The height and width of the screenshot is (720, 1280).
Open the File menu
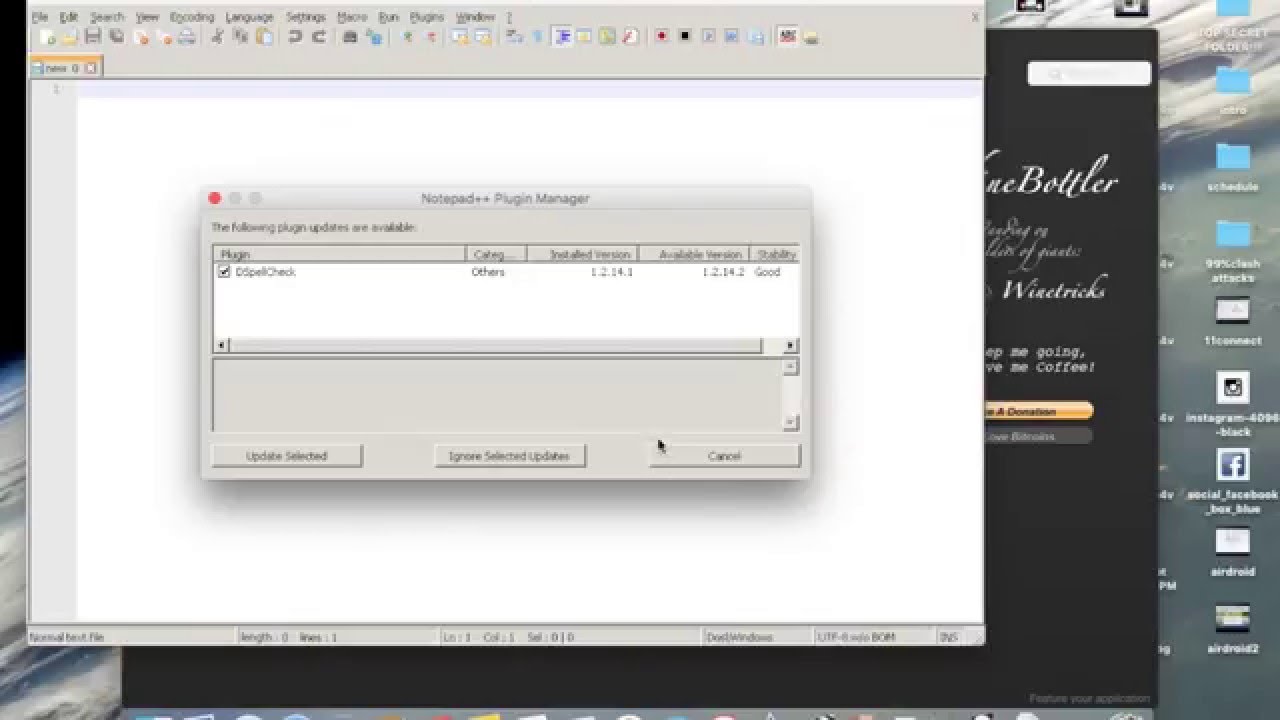point(39,17)
